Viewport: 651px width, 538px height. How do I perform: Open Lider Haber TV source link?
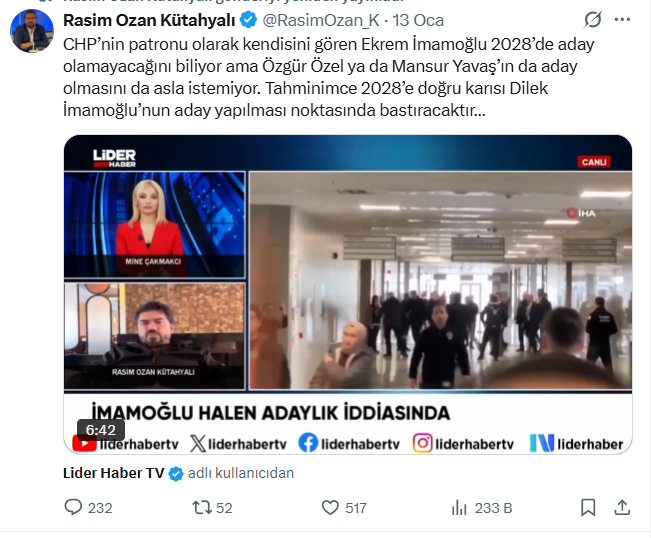pyautogui.click(x=113, y=473)
